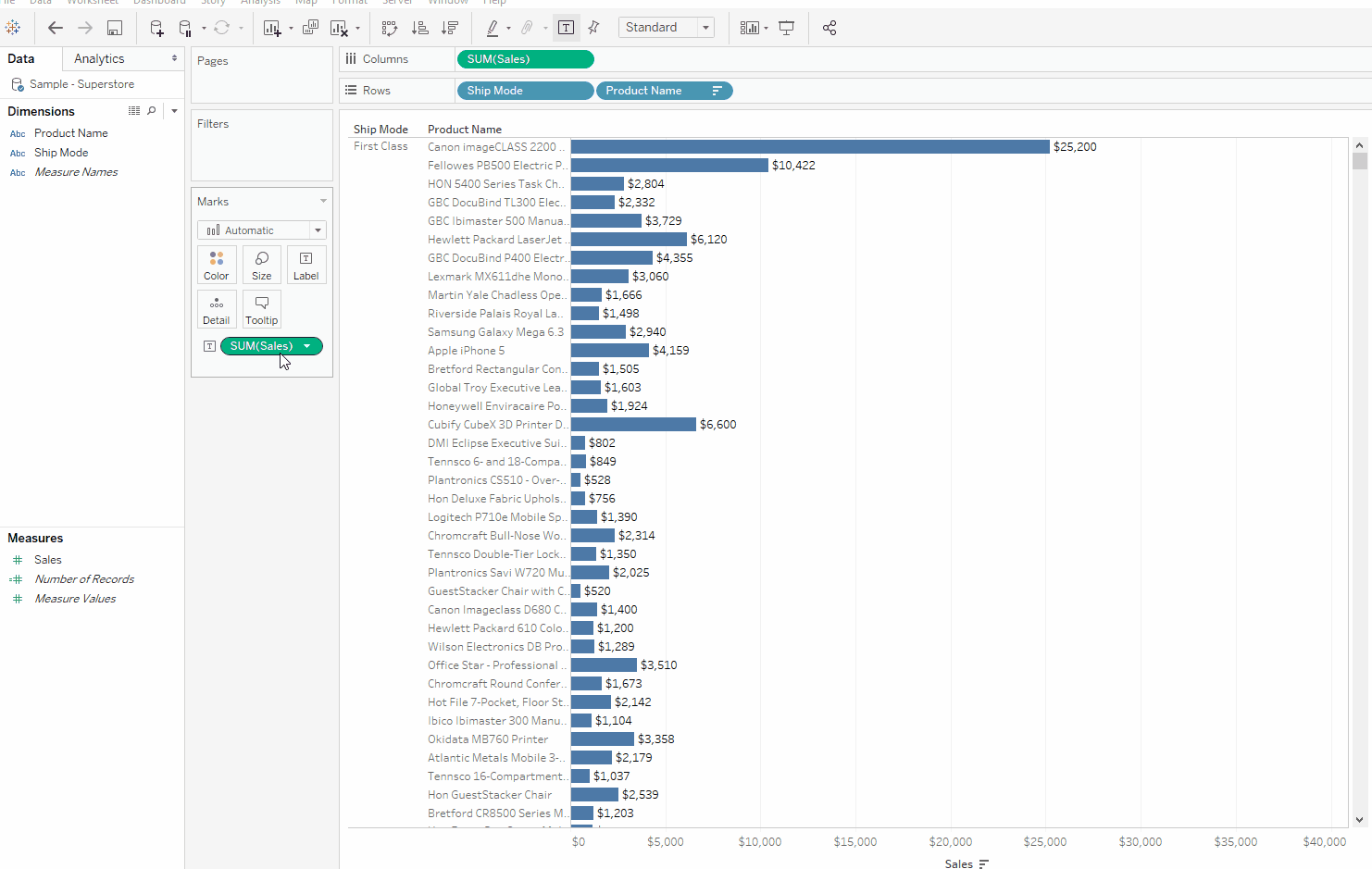The image size is (1372, 869).
Task: Sort descending using the toolbar icon
Action: (450, 28)
